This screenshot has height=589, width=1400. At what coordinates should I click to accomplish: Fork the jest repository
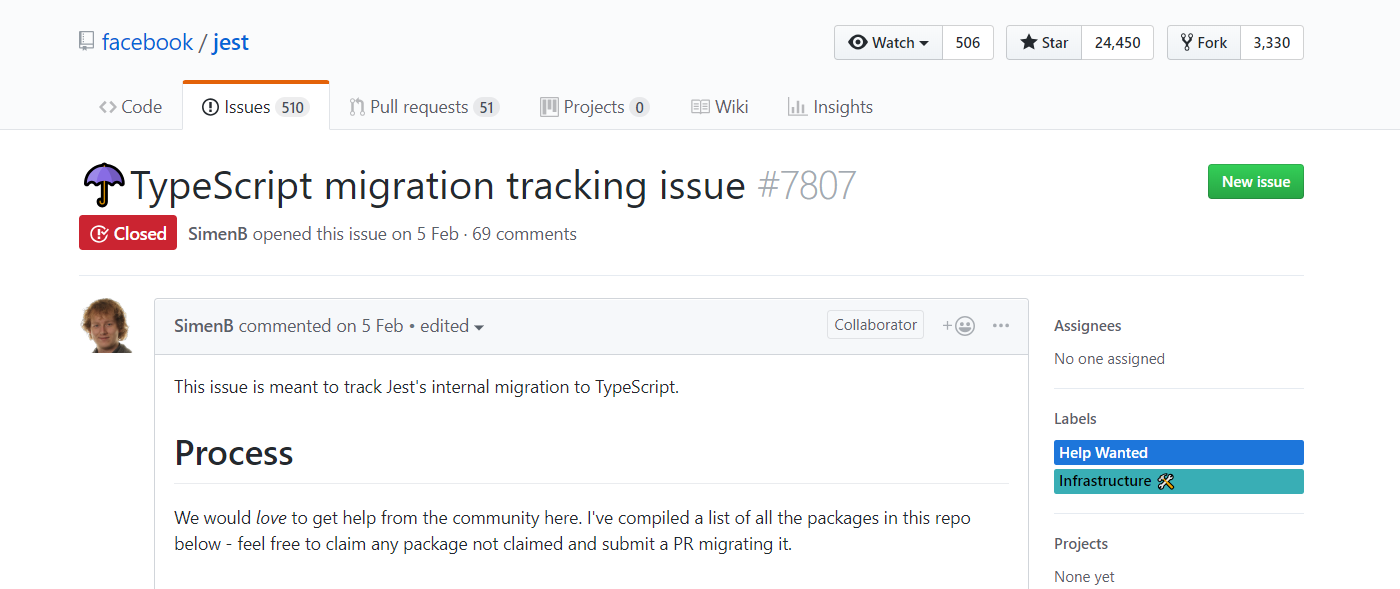tap(1204, 43)
